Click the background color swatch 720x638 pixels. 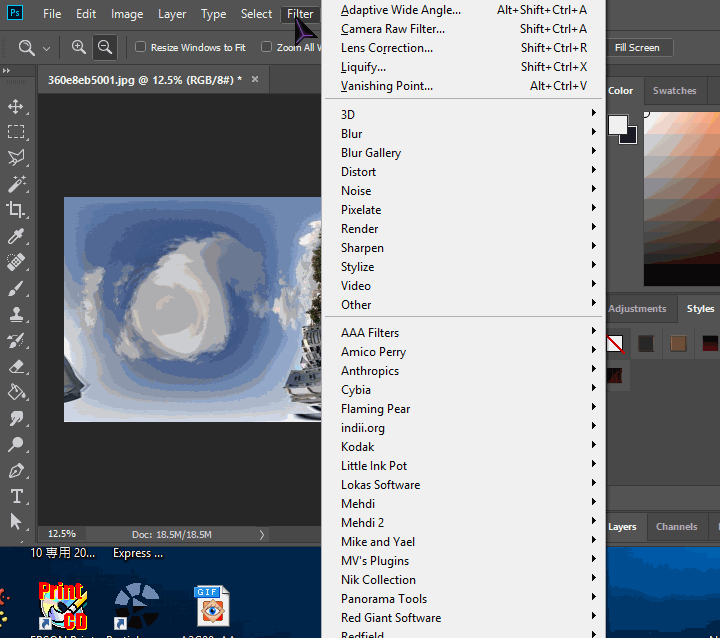coord(630,136)
